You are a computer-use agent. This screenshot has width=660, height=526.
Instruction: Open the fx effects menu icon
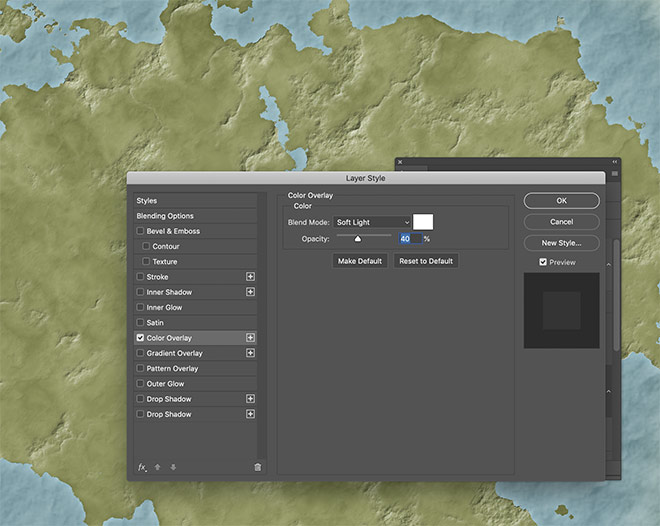tap(142, 467)
